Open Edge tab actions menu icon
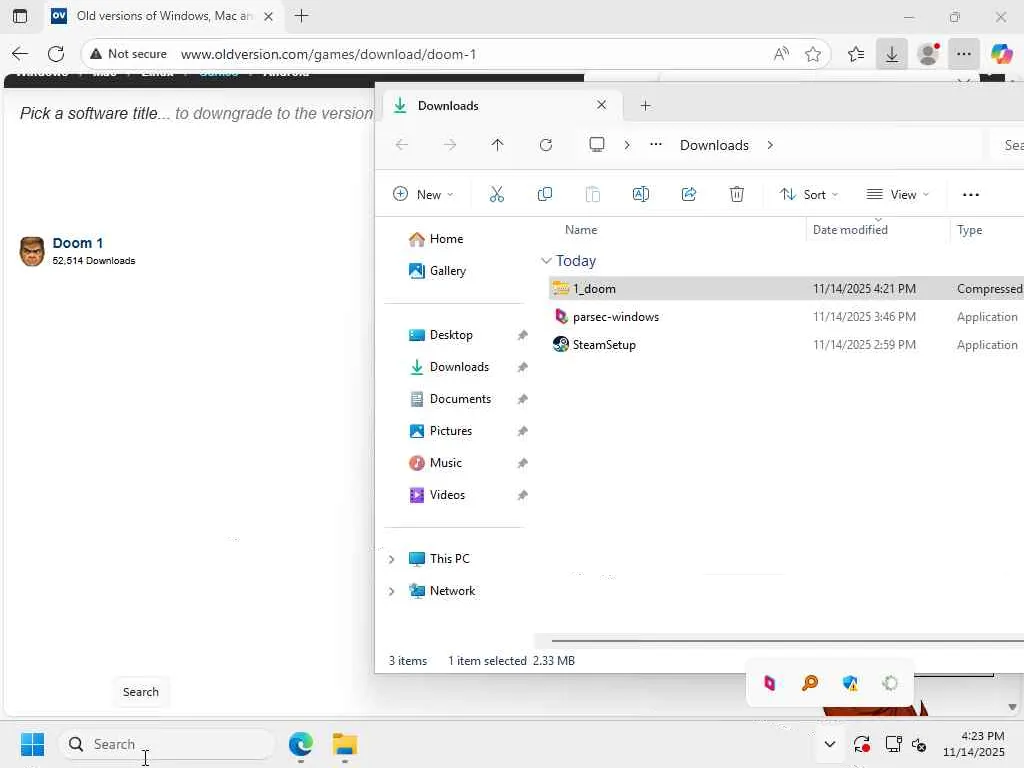The height and width of the screenshot is (768, 1024). coord(20,16)
